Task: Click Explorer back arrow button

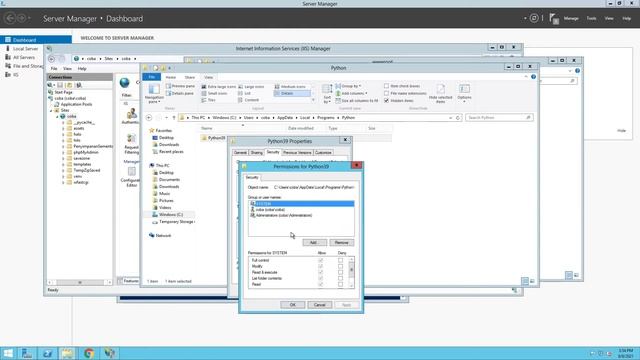Action: point(149,118)
